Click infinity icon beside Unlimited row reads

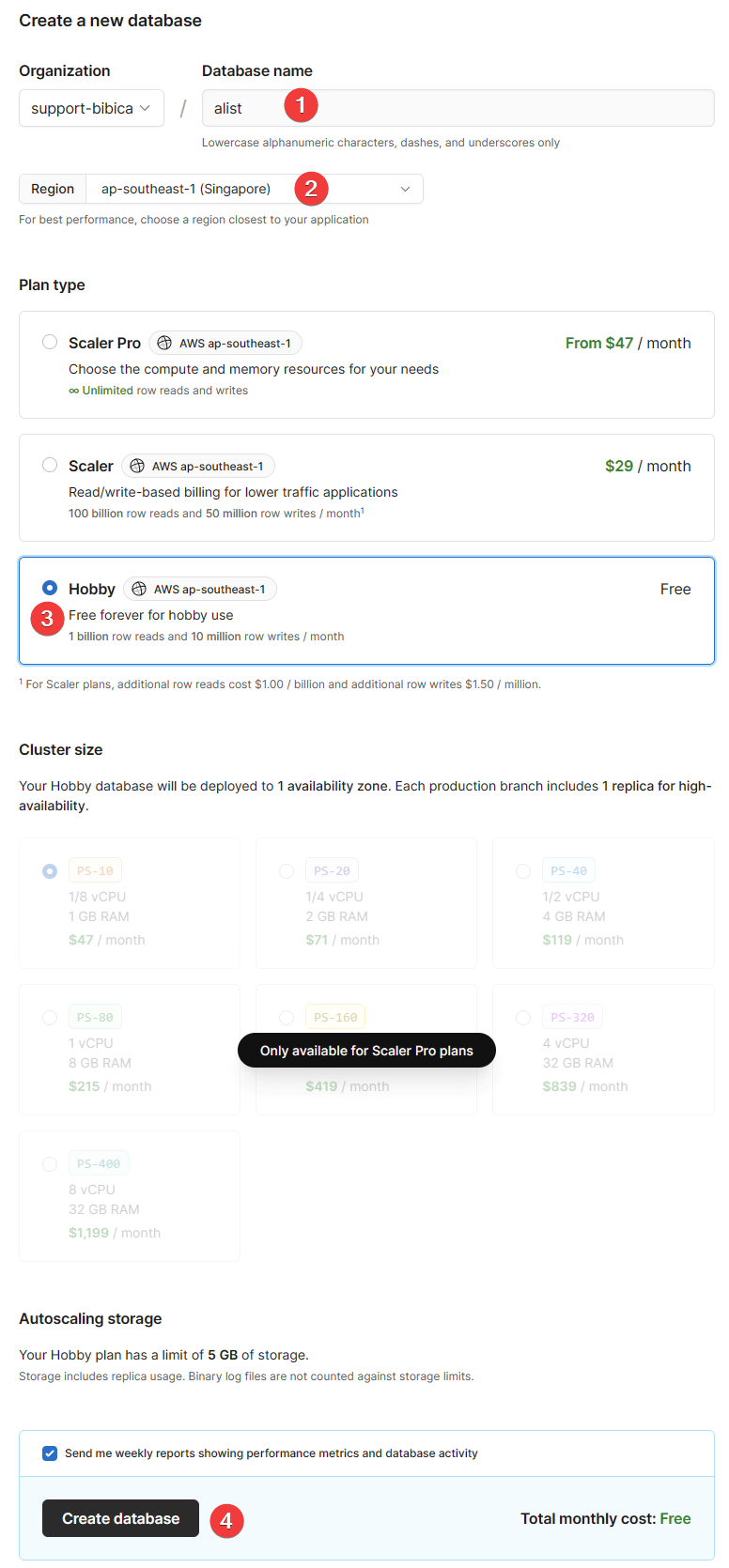pos(73,391)
